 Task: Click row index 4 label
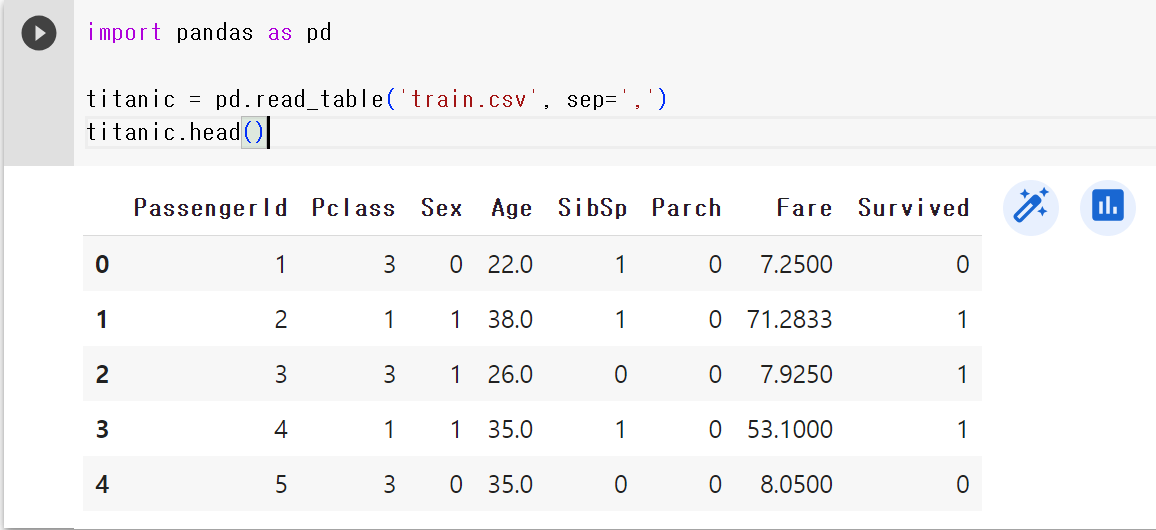(x=102, y=484)
